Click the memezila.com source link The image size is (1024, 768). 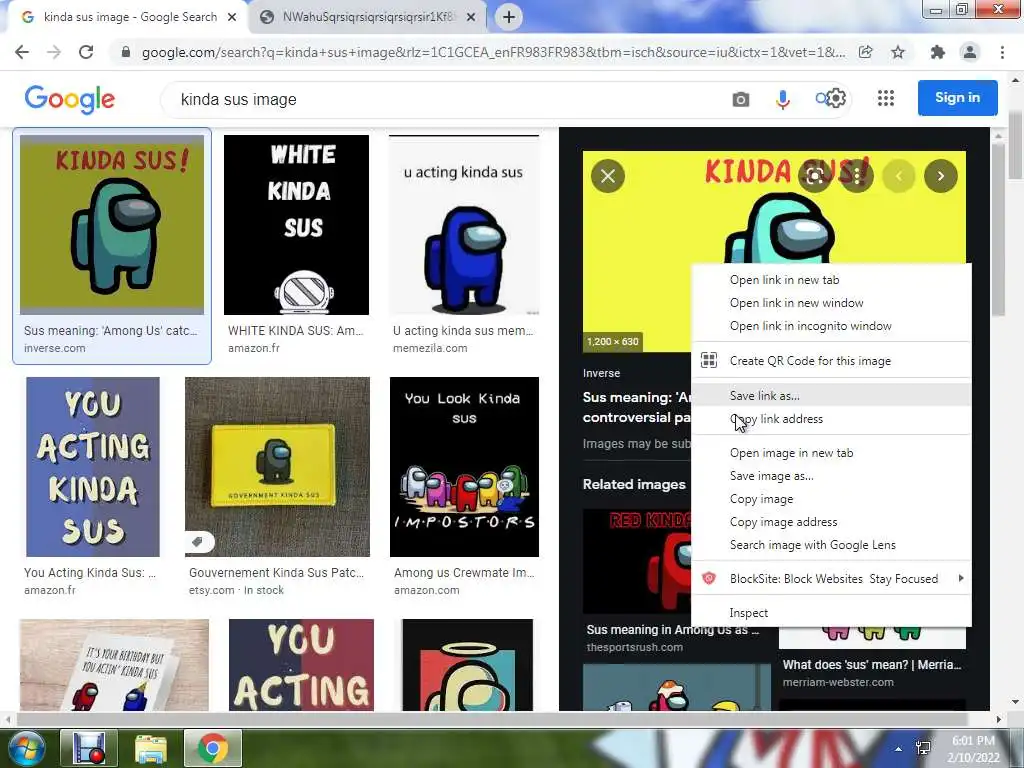[430, 348]
